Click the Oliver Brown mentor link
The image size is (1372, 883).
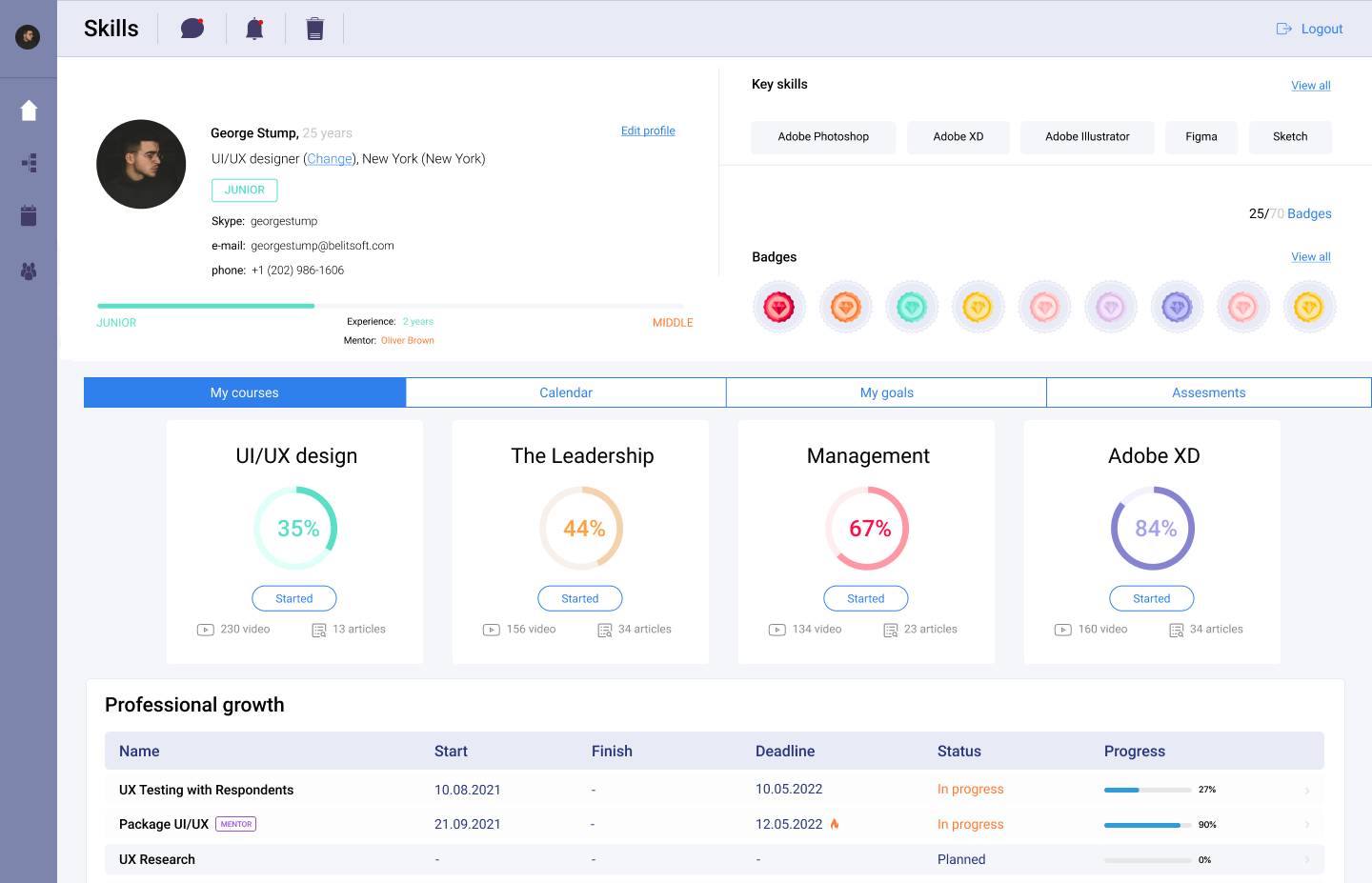click(x=408, y=340)
